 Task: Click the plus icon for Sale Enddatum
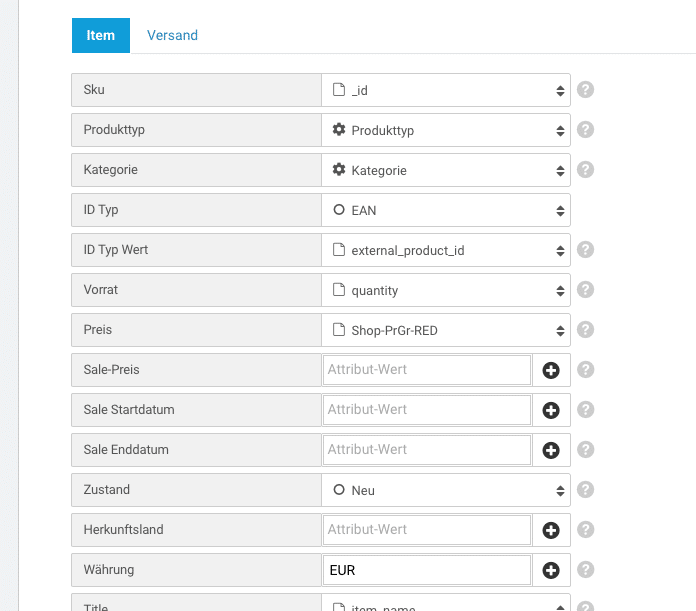[x=550, y=450]
